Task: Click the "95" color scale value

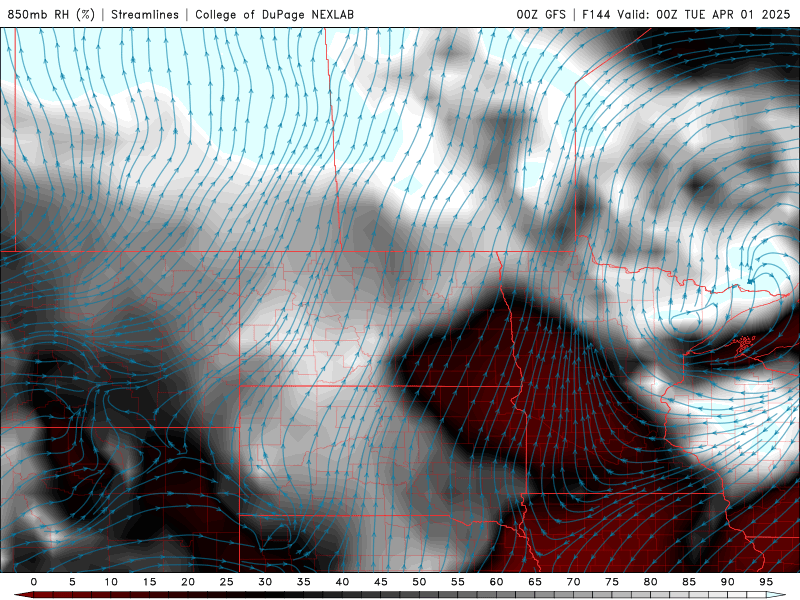Action: tap(765, 582)
